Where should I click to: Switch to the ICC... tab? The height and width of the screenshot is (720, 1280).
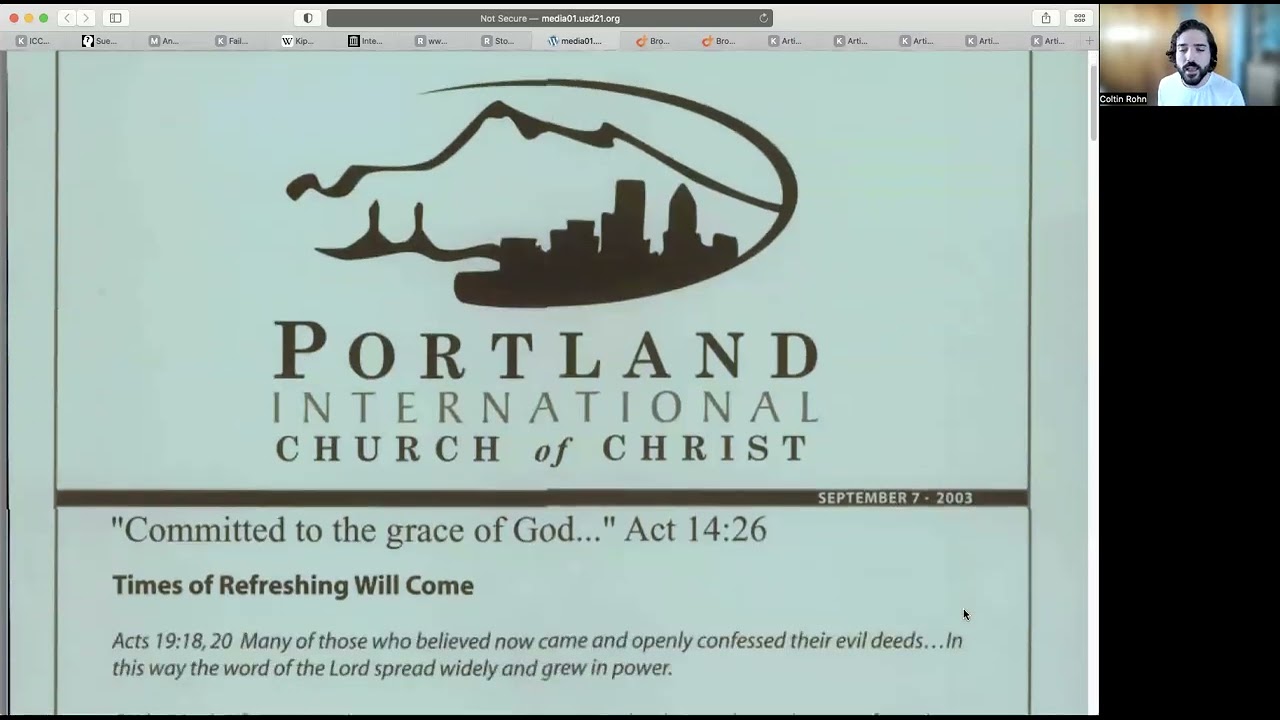(34, 41)
